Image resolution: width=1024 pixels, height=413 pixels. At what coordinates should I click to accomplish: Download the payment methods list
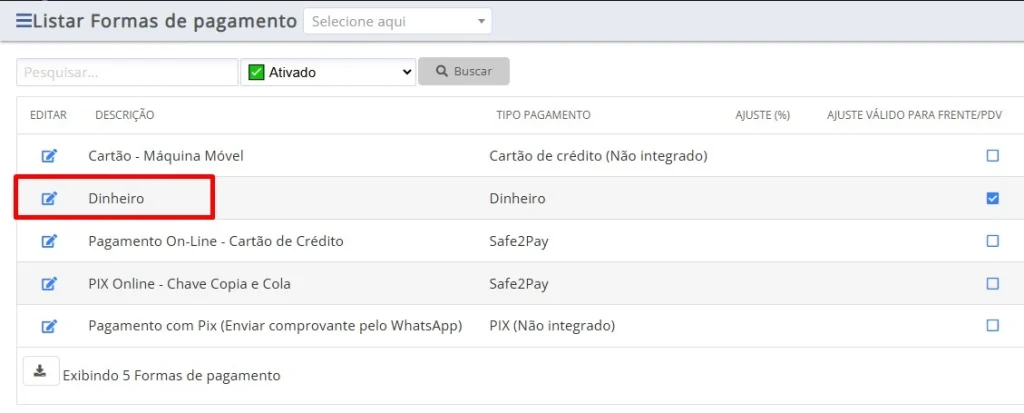tap(40, 371)
